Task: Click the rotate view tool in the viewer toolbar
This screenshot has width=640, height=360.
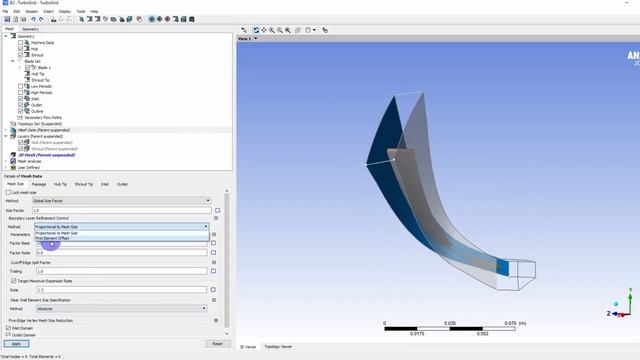Action: click(x=256, y=30)
